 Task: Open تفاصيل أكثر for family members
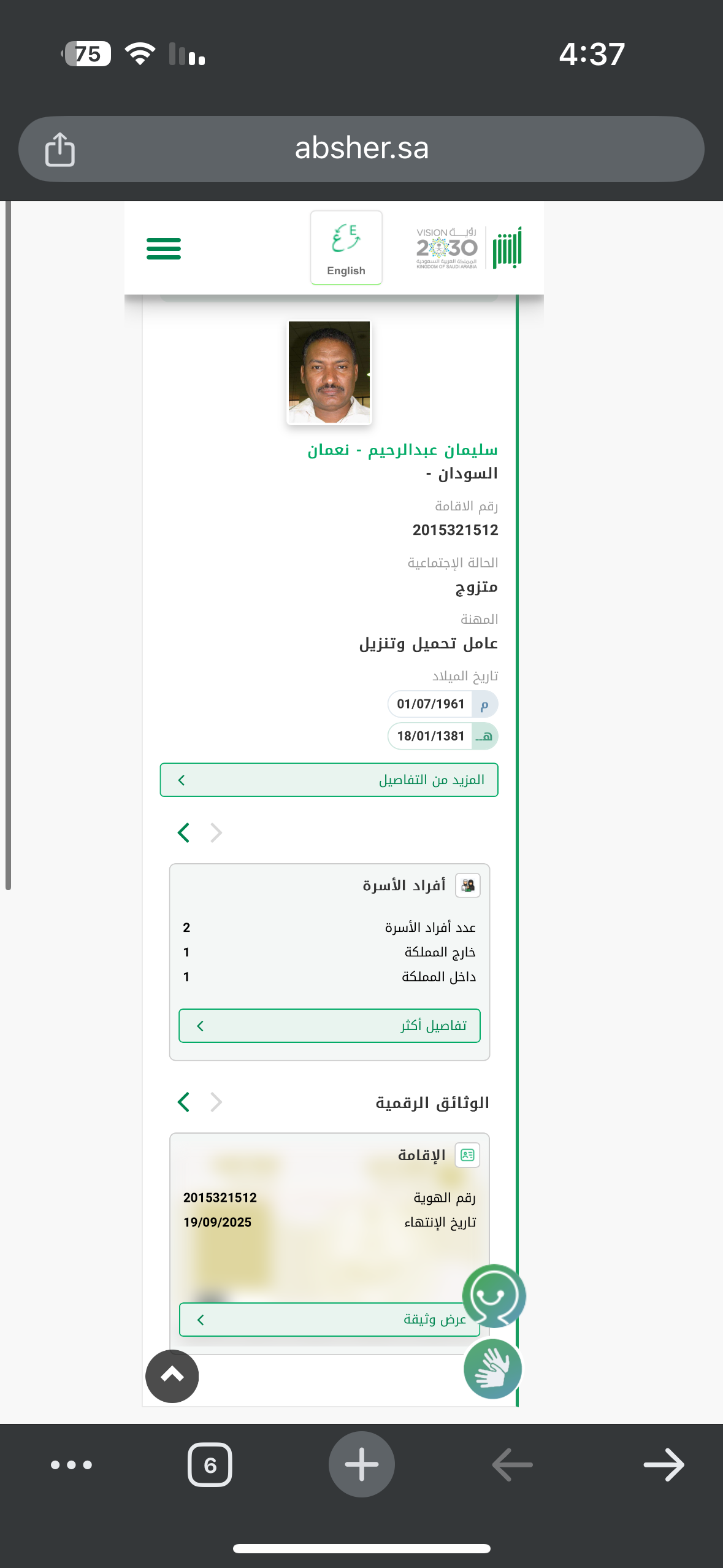click(329, 1026)
